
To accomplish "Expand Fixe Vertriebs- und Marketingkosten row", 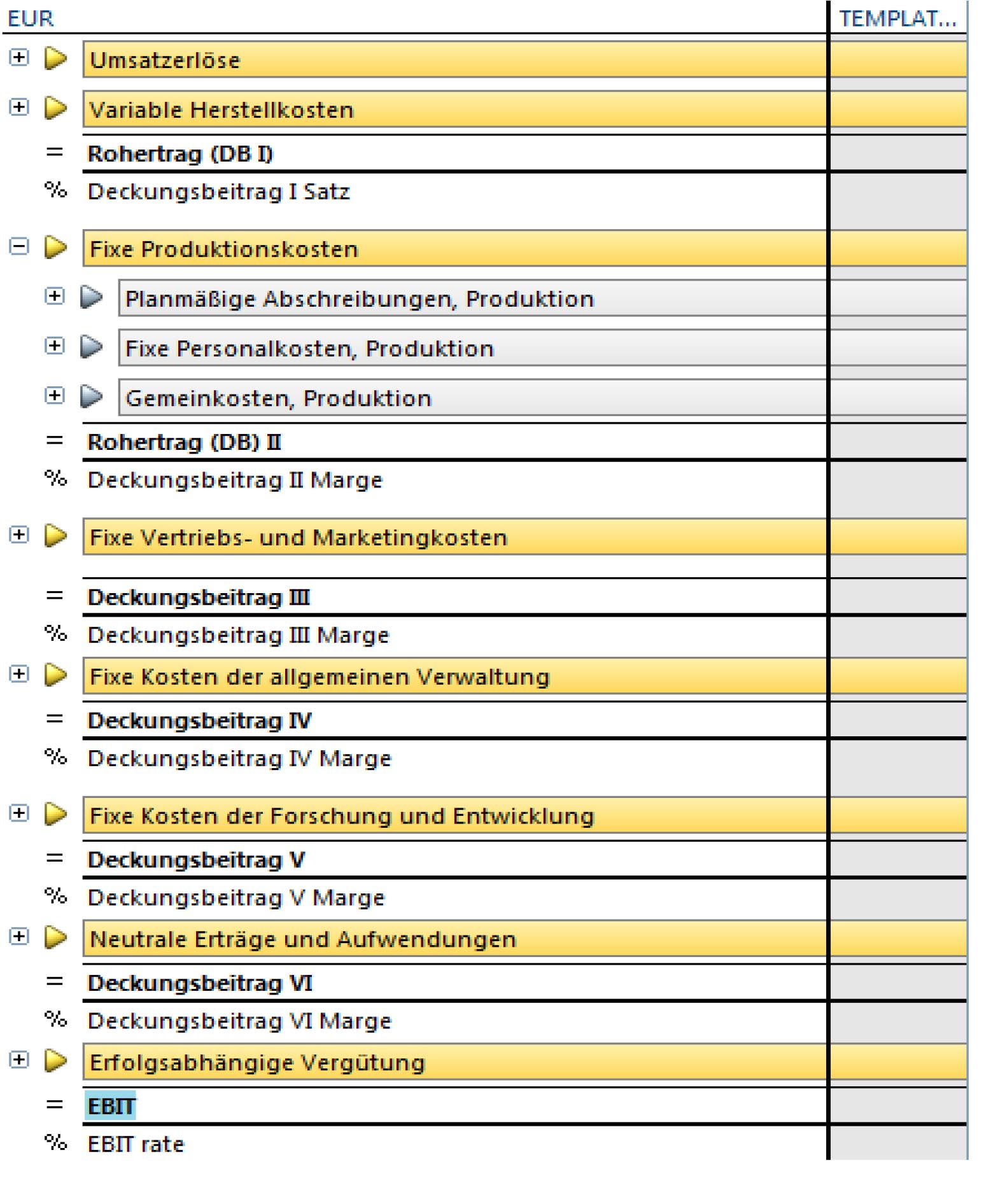I will tap(19, 535).
